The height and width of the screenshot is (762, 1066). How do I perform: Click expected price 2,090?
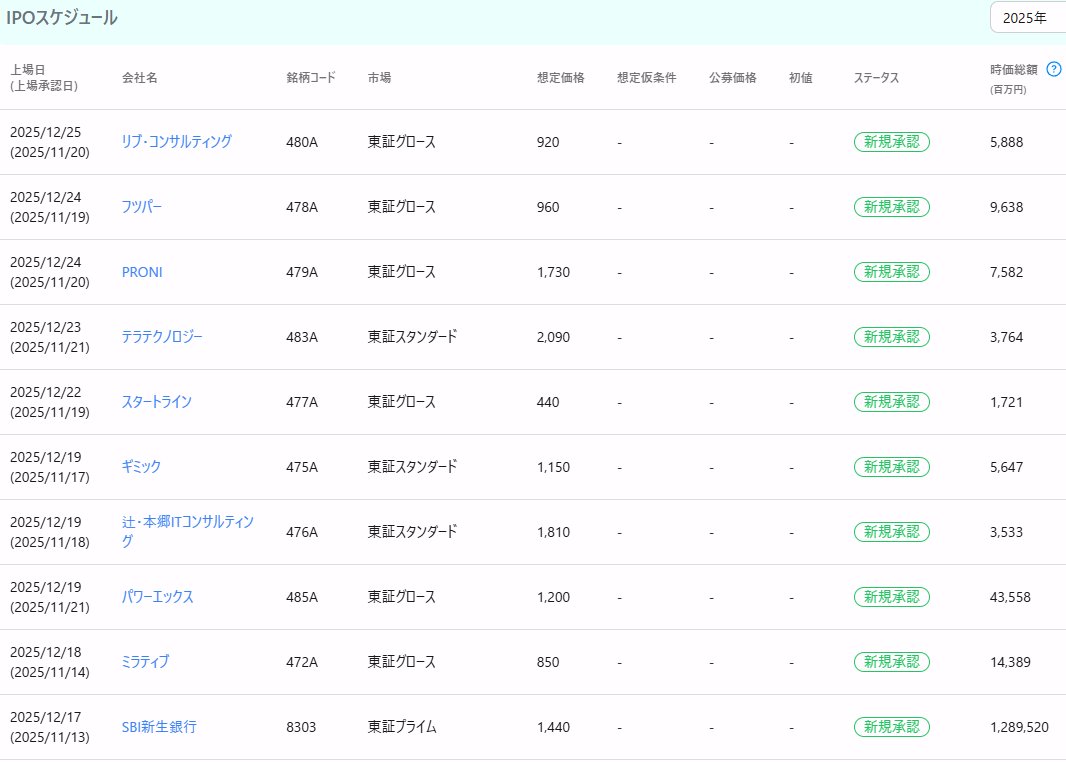[x=553, y=337]
